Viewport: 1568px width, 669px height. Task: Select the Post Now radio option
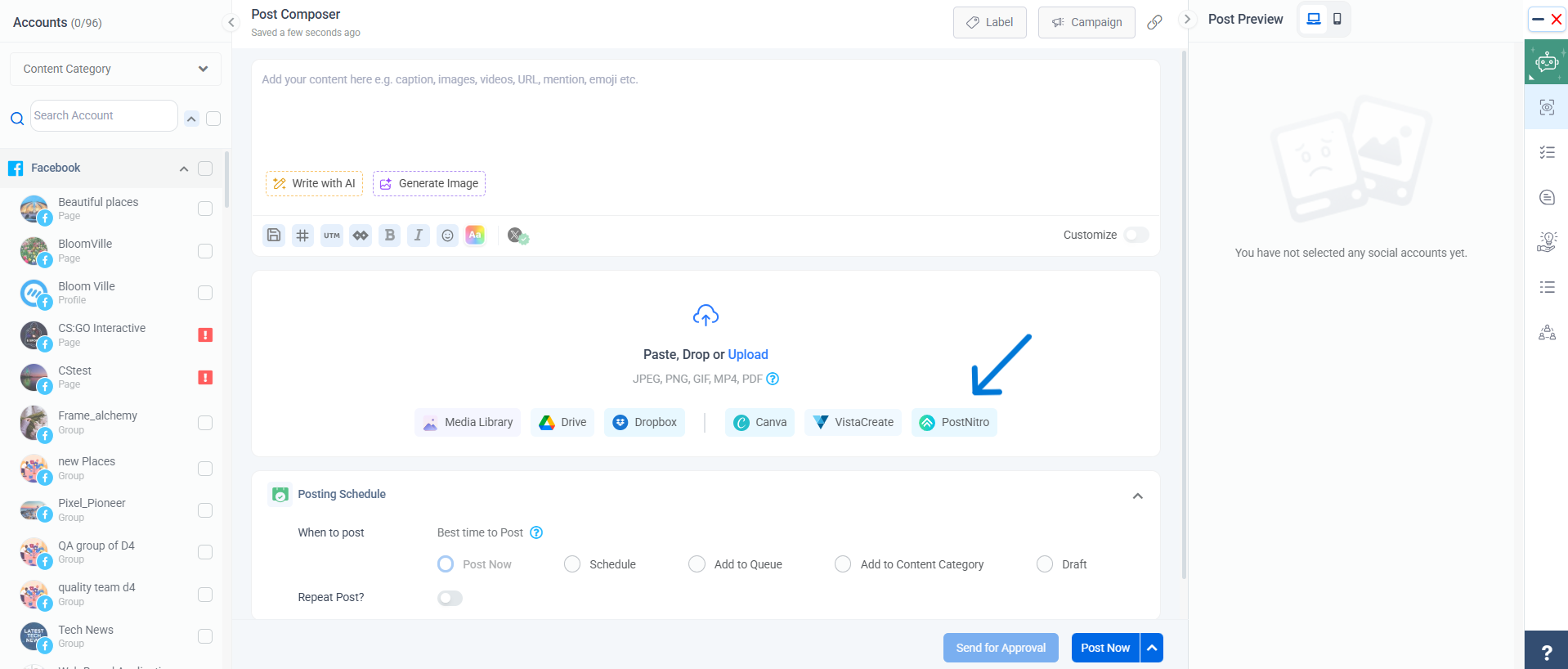pos(446,564)
